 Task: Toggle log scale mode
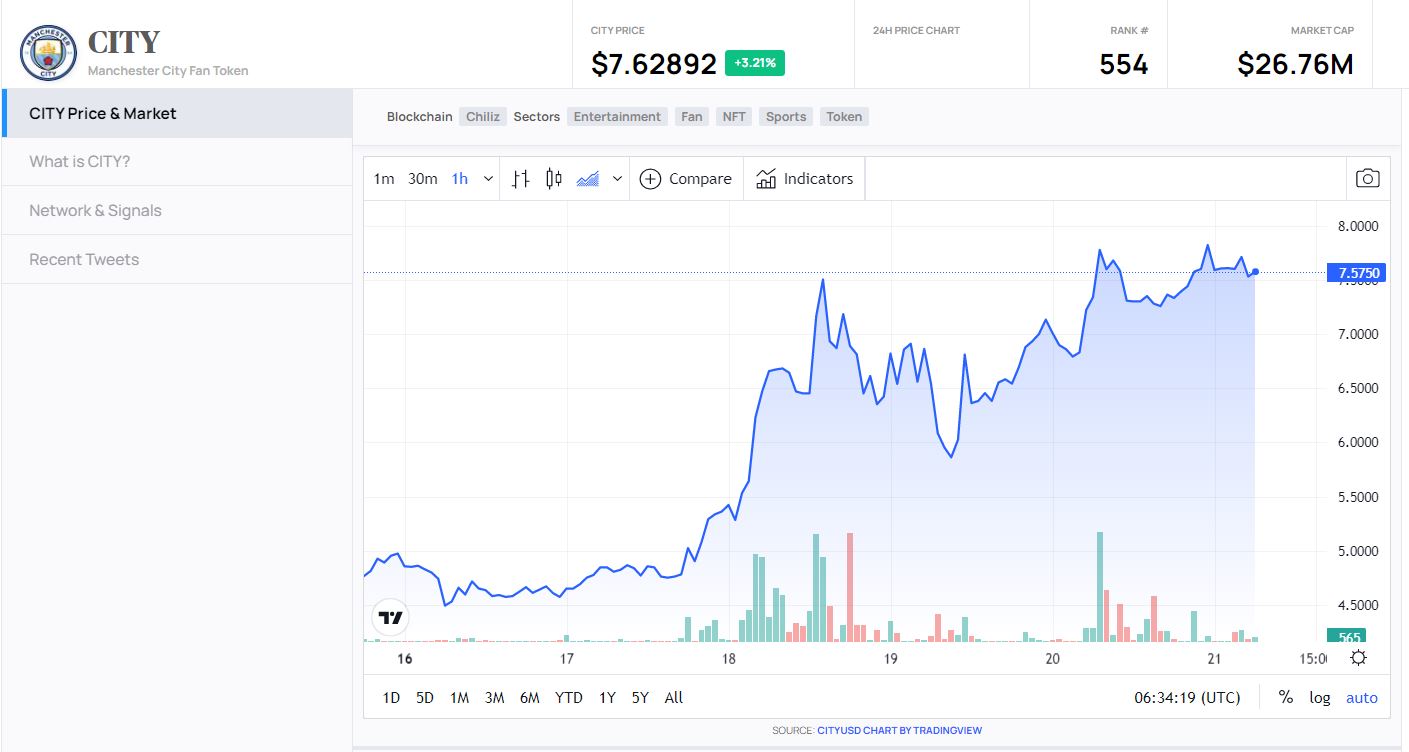pyautogui.click(x=1320, y=698)
